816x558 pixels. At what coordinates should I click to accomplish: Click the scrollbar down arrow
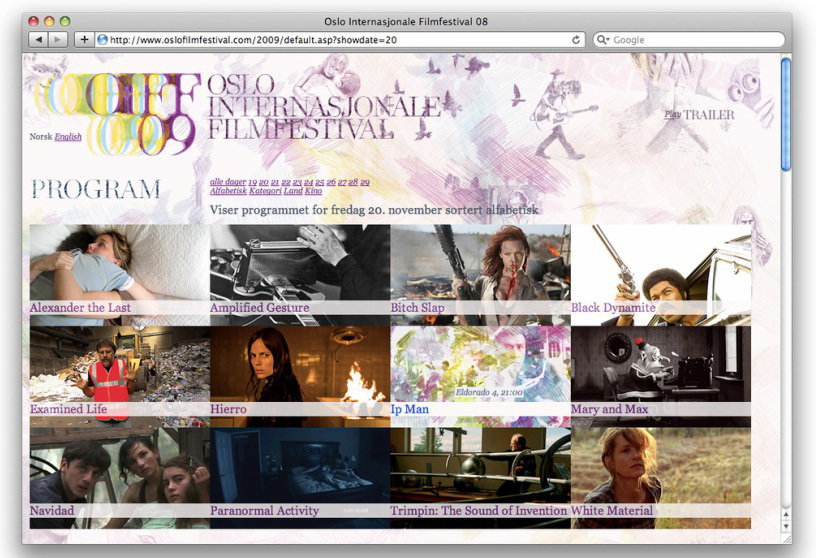(x=786, y=526)
